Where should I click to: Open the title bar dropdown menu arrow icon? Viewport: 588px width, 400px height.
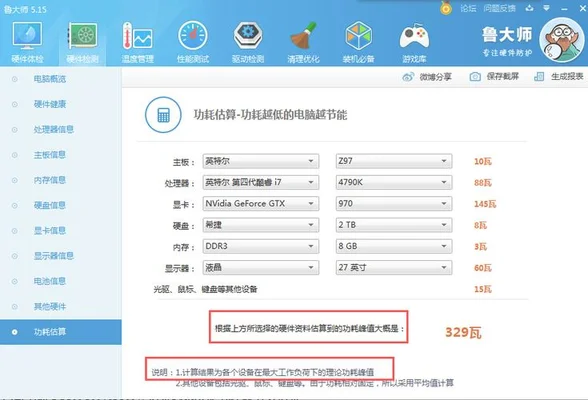[x=546, y=8]
